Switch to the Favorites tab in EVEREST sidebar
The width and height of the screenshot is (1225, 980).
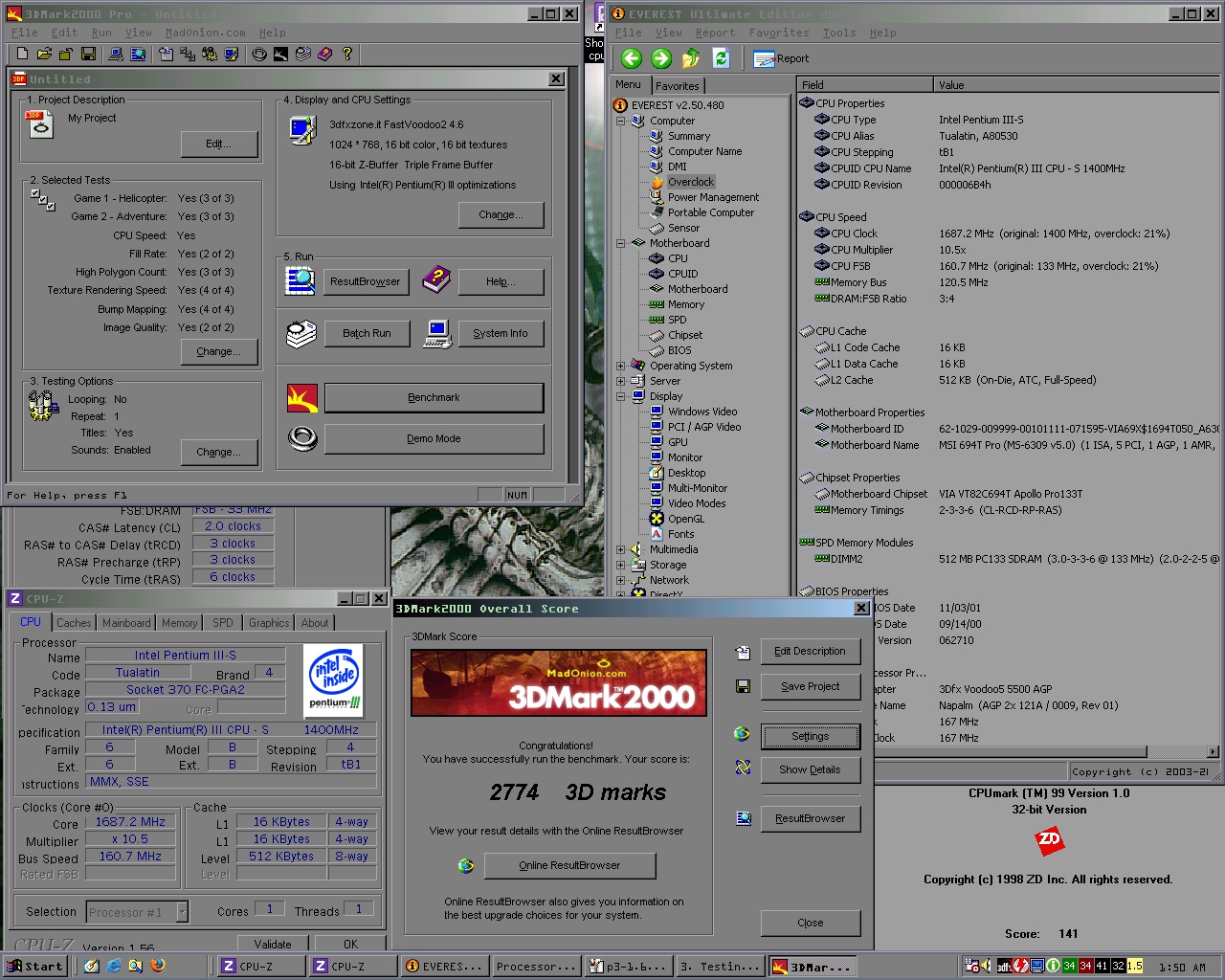point(677,85)
